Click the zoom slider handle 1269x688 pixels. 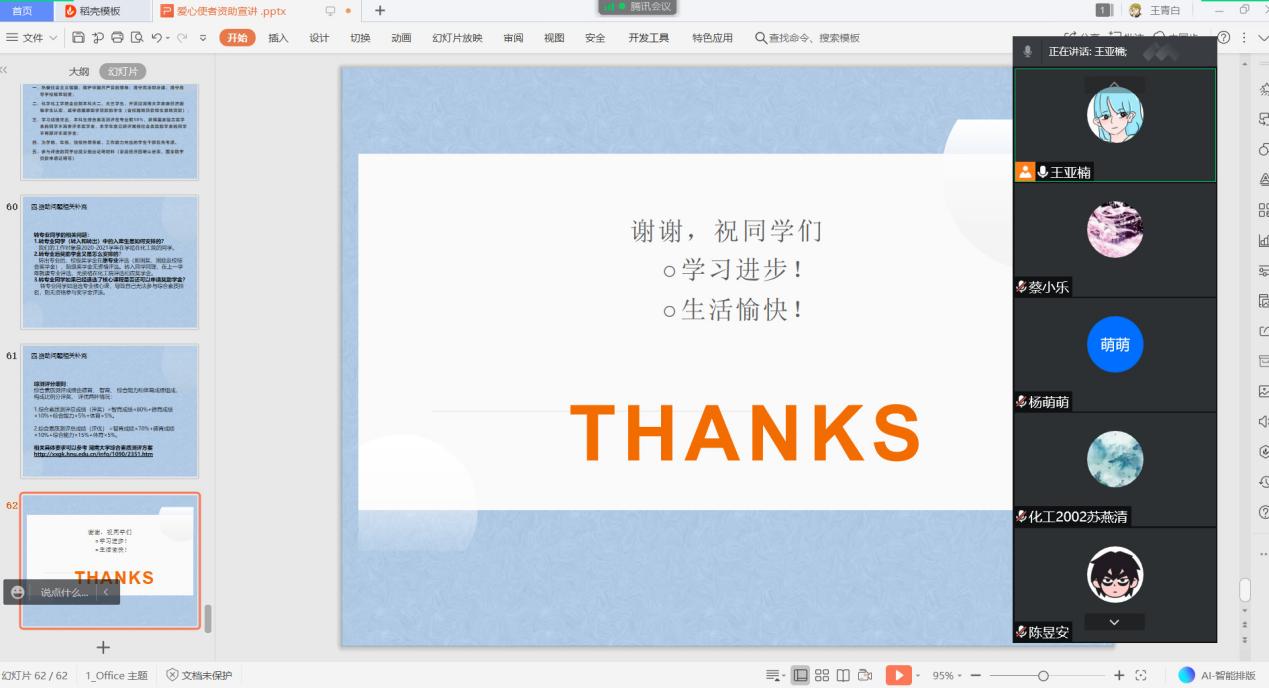pos(1043,675)
